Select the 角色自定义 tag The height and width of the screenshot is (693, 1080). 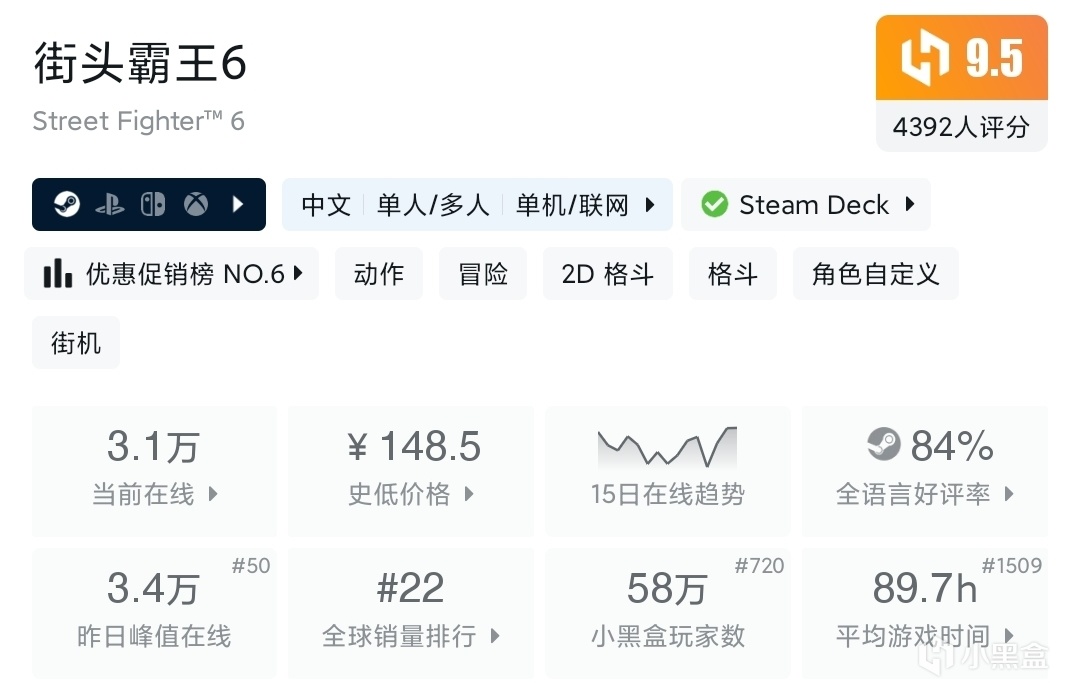coord(875,274)
